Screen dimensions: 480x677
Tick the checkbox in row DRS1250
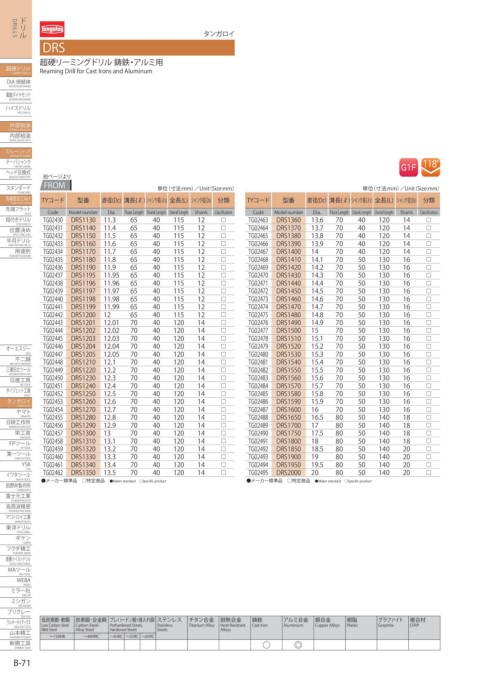tap(223, 394)
